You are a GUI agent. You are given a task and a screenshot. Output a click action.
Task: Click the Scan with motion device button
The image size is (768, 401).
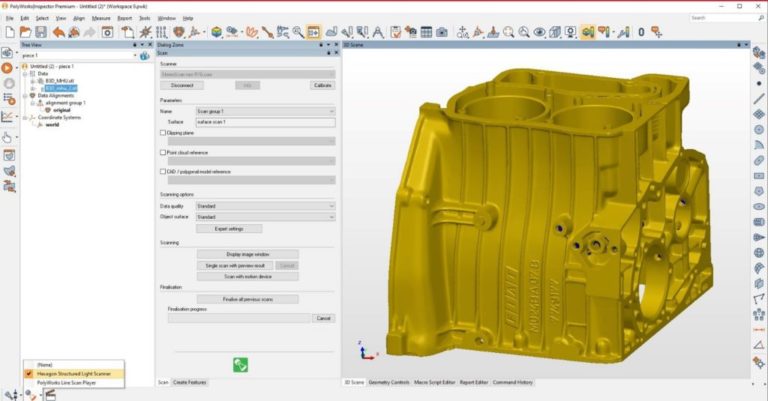click(248, 277)
